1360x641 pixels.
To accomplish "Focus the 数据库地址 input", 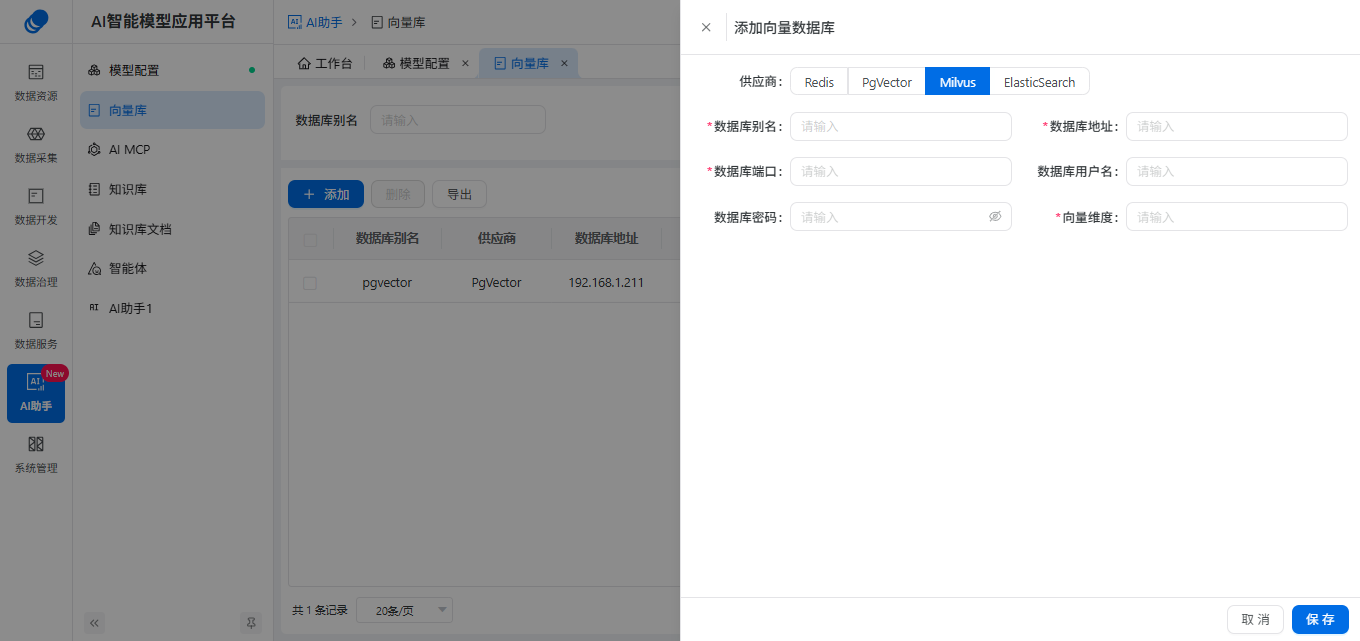I will point(1237,126).
